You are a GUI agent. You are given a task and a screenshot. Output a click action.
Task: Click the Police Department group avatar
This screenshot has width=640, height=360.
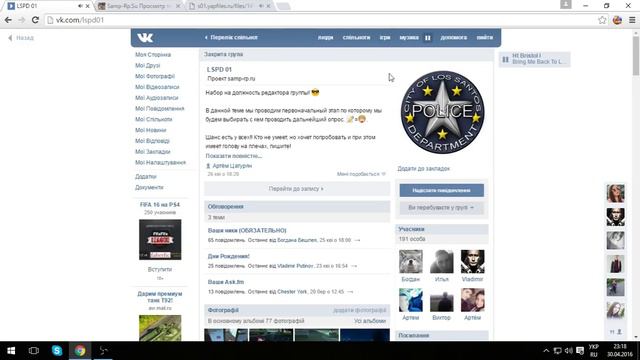[x=442, y=112]
